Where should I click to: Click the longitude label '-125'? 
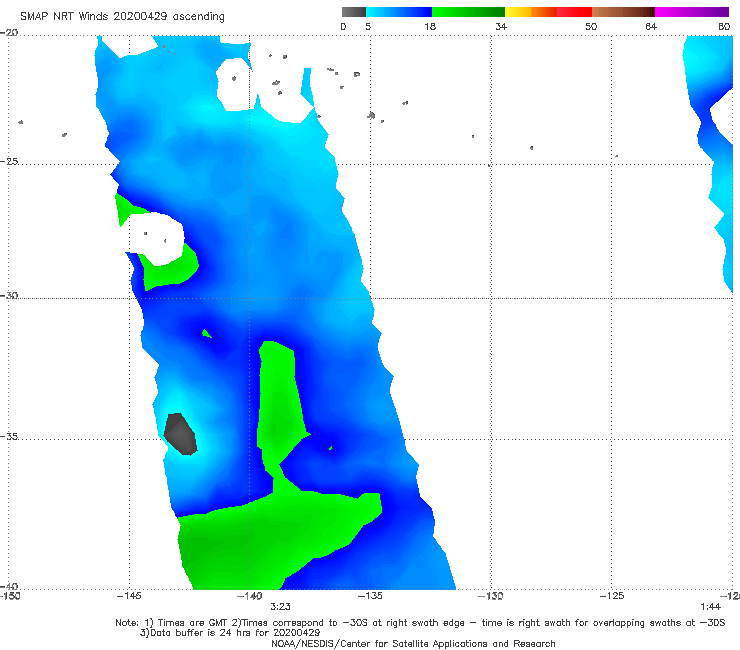pyautogui.click(x=612, y=596)
